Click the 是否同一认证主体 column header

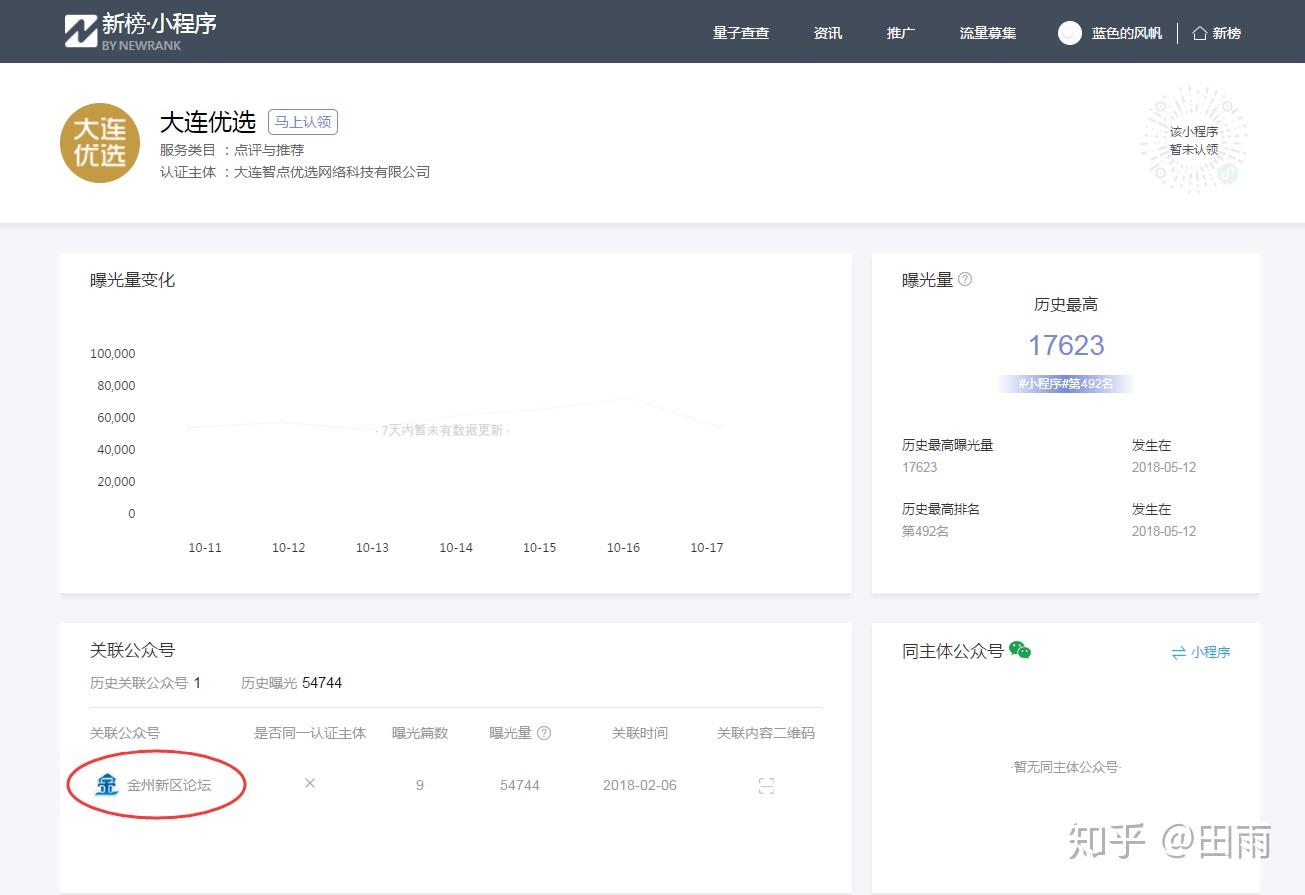point(310,733)
